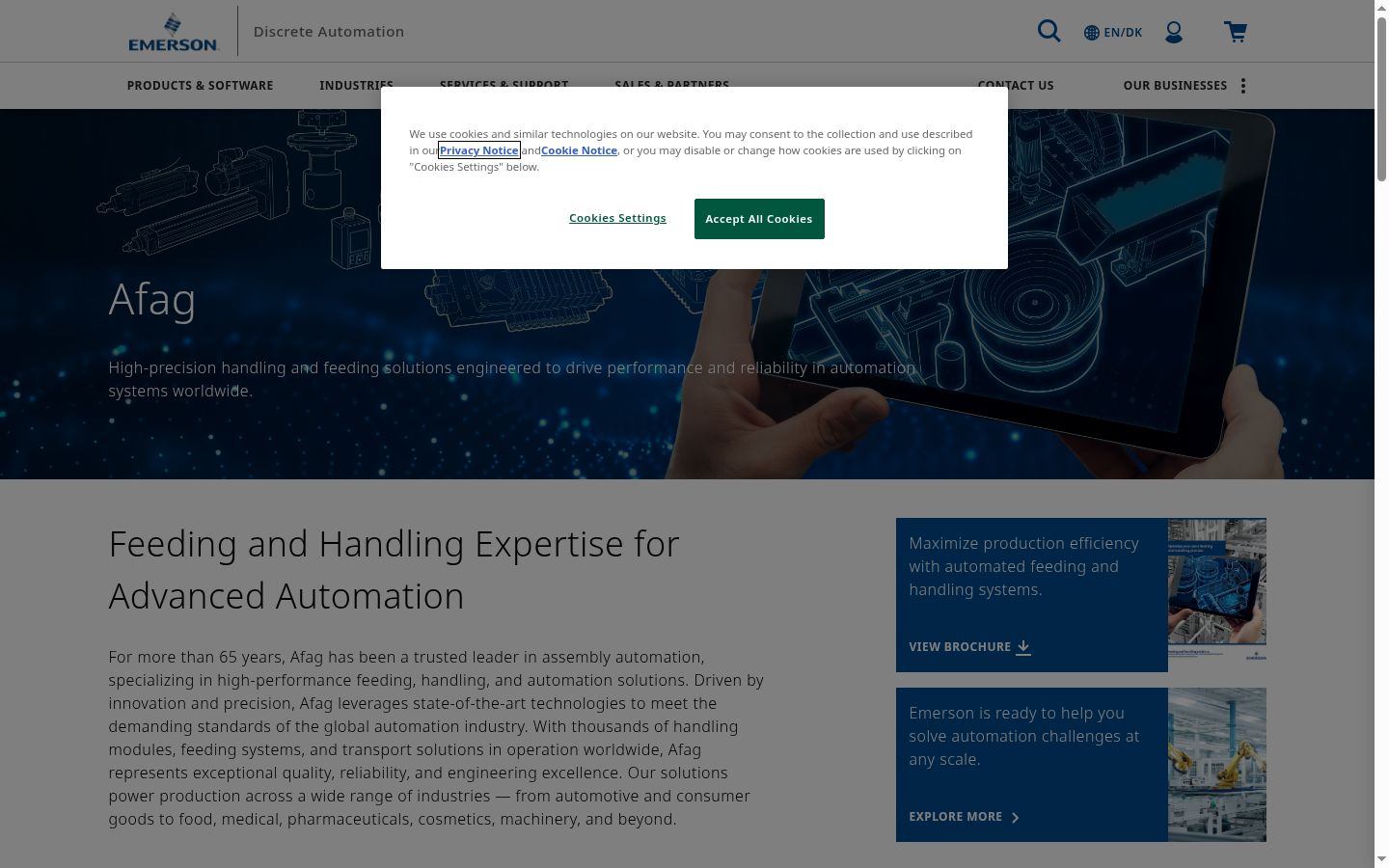Open the Cookie Notice link

pyautogui.click(x=579, y=150)
